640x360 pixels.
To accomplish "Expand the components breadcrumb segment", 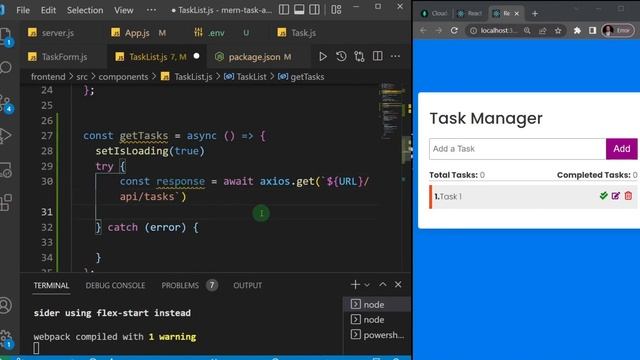I will tap(123, 77).
